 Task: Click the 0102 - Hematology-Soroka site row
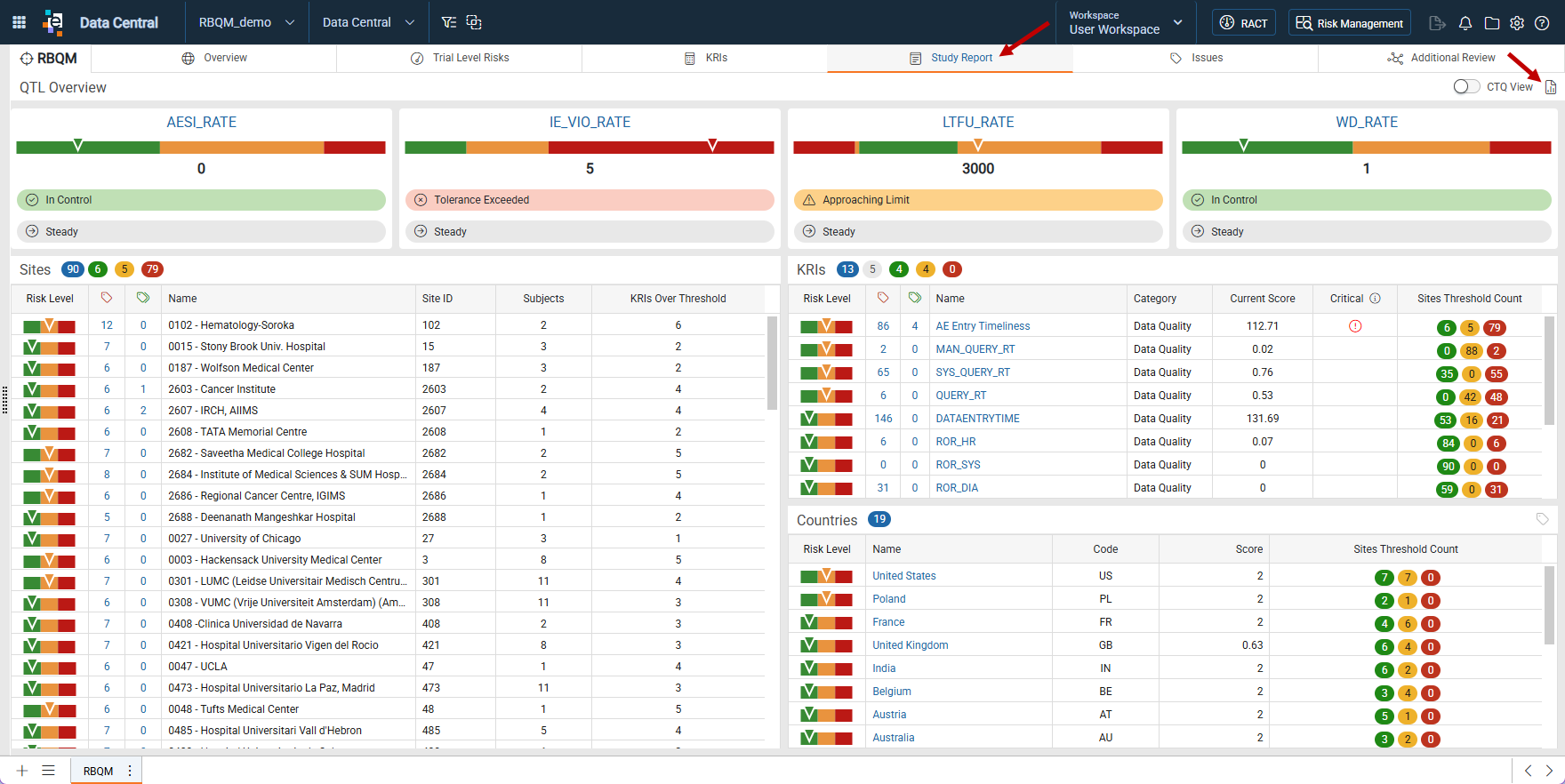coord(388,325)
